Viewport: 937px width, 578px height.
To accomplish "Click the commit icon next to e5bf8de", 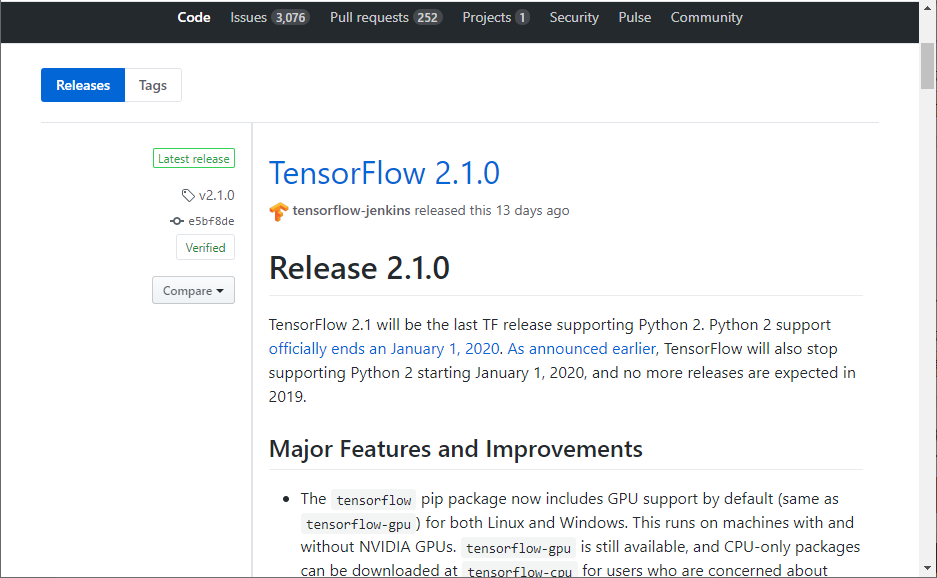I will coord(175,221).
